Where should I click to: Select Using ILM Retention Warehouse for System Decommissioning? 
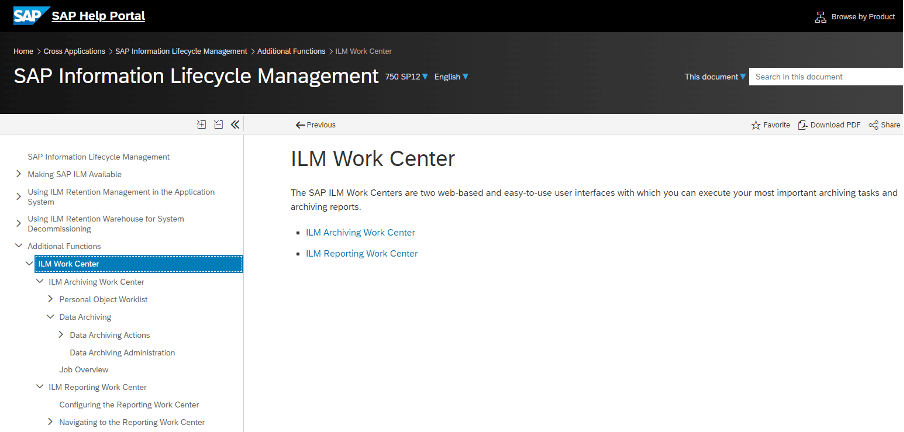pyautogui.click(x=106, y=224)
